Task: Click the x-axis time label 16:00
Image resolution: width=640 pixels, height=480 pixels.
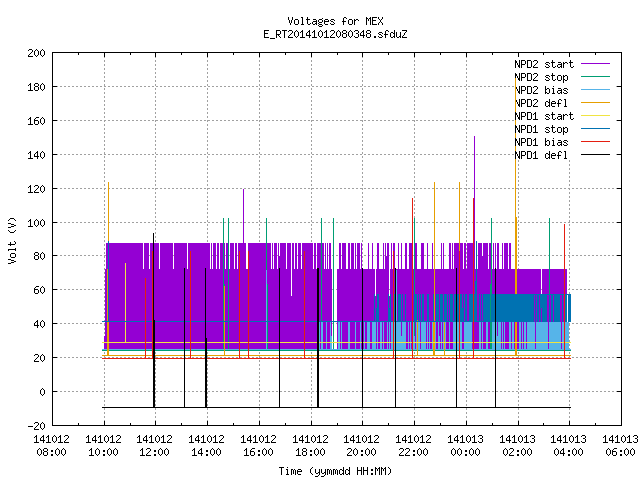Action: 258,452
